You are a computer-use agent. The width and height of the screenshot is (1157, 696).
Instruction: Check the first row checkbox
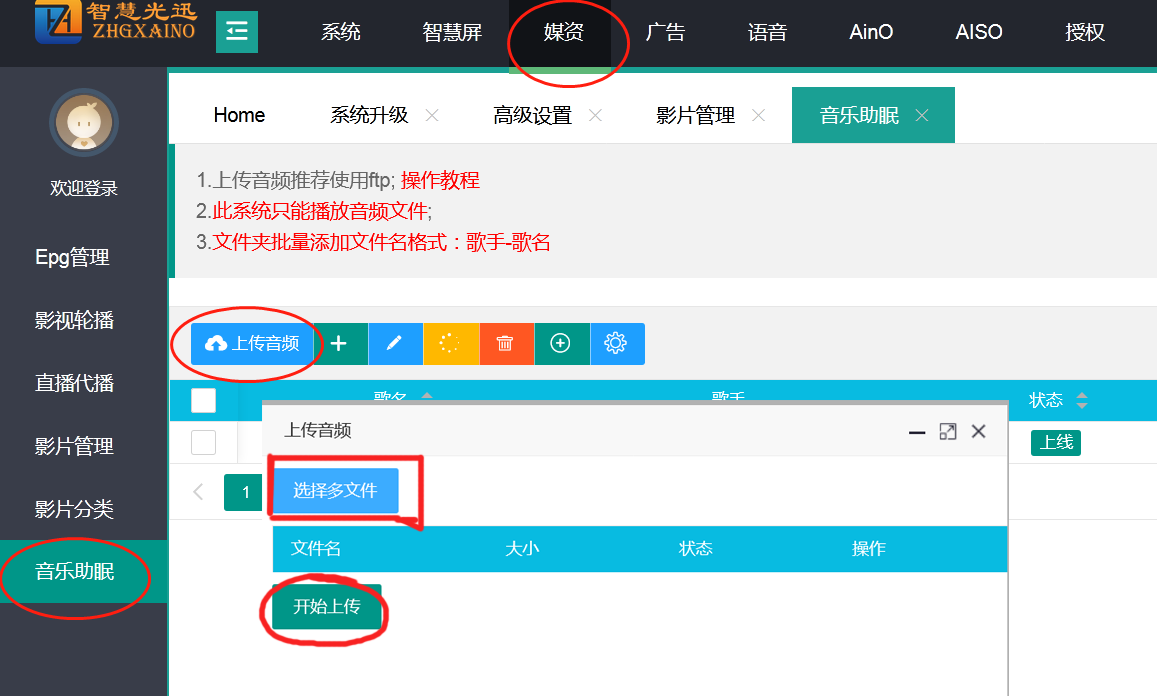click(x=203, y=442)
